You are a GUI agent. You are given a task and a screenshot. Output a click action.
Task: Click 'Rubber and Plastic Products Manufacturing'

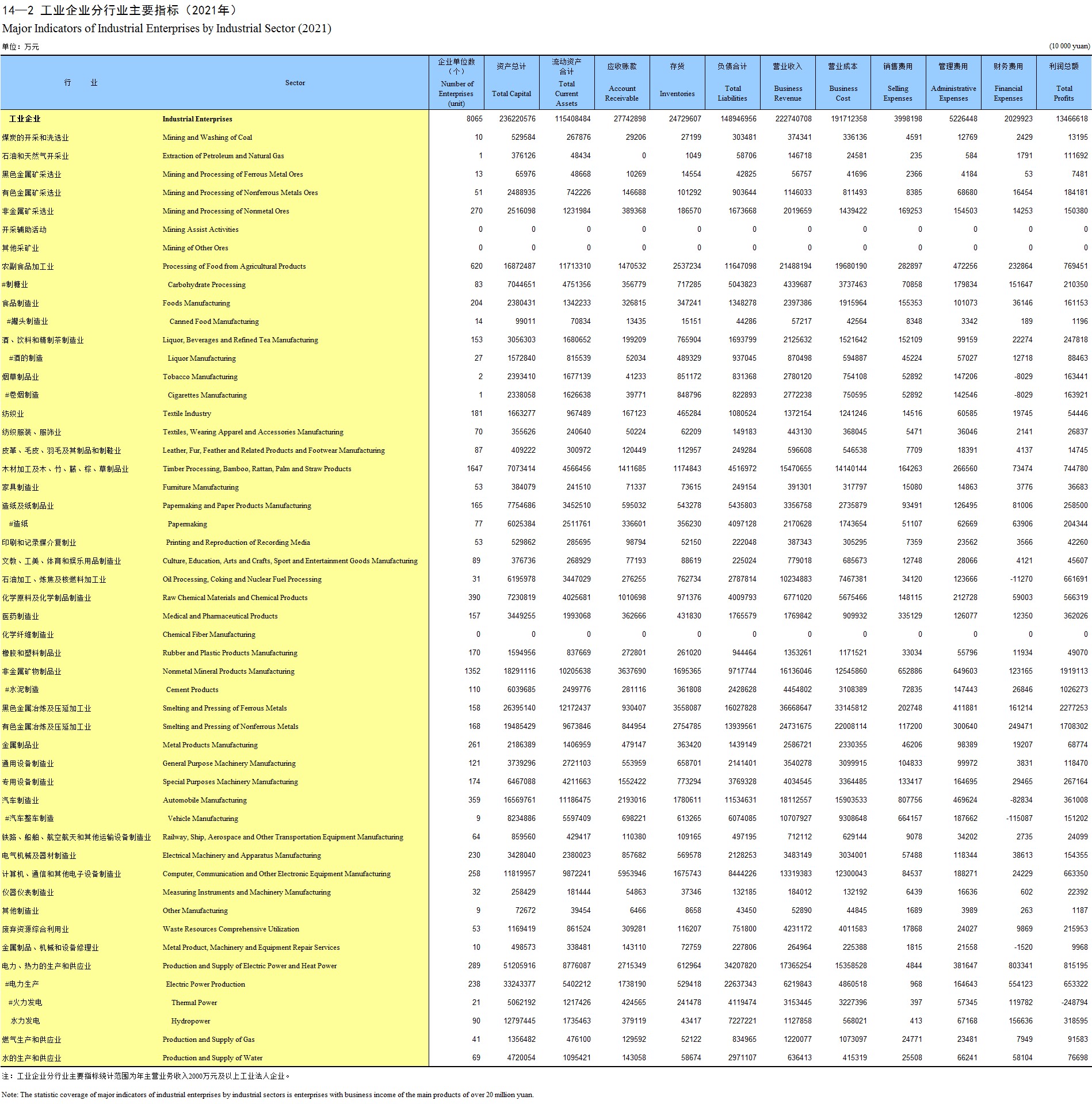(230, 653)
